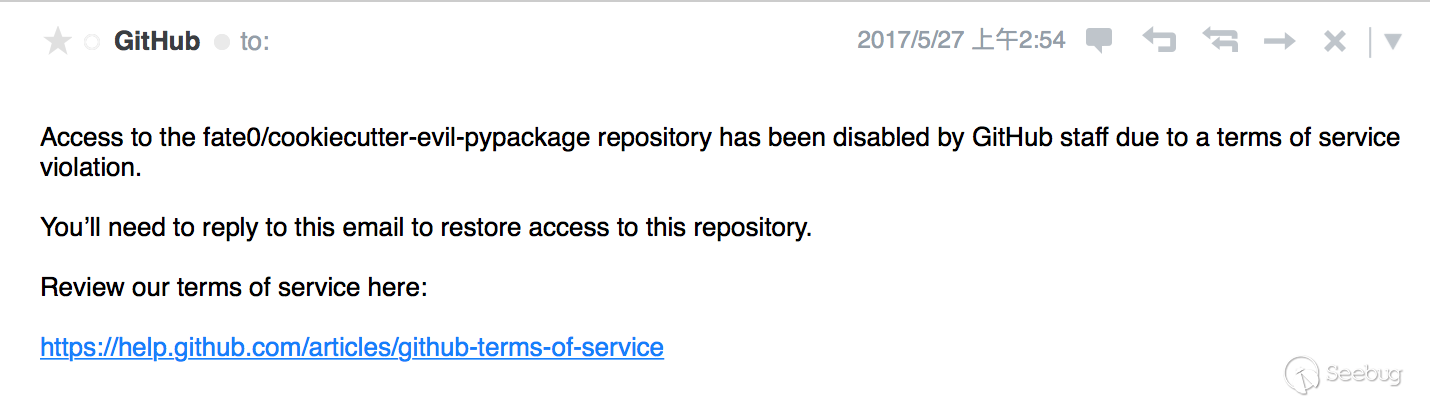The height and width of the screenshot is (402, 1430).
Task: Click the Seebug watermark text
Action: (1363, 375)
